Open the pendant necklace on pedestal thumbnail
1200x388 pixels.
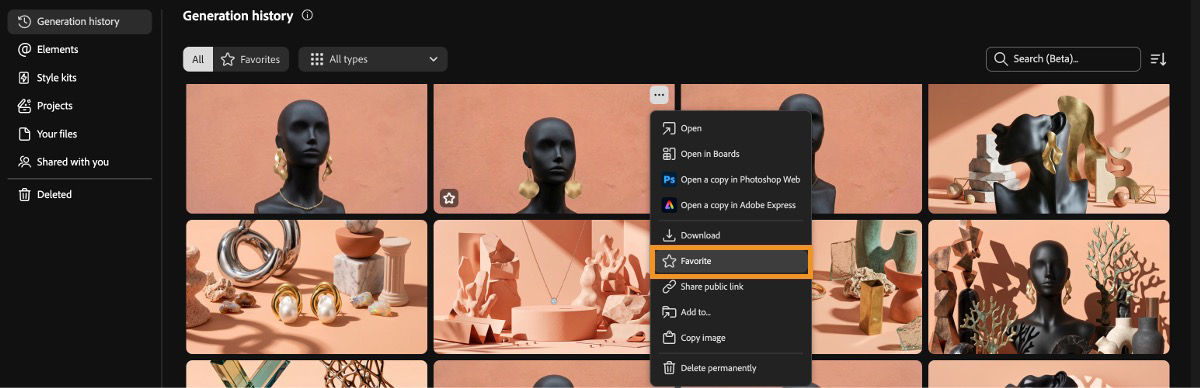pos(541,287)
